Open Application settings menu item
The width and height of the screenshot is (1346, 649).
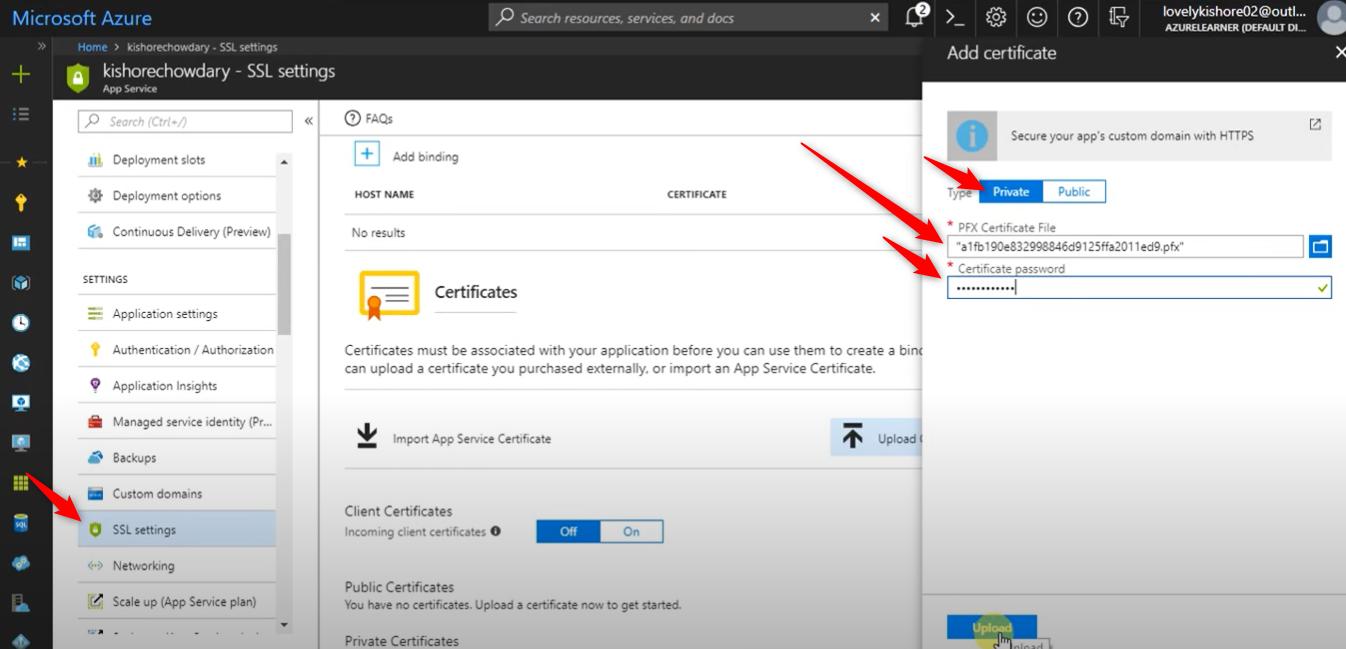click(x=177, y=314)
